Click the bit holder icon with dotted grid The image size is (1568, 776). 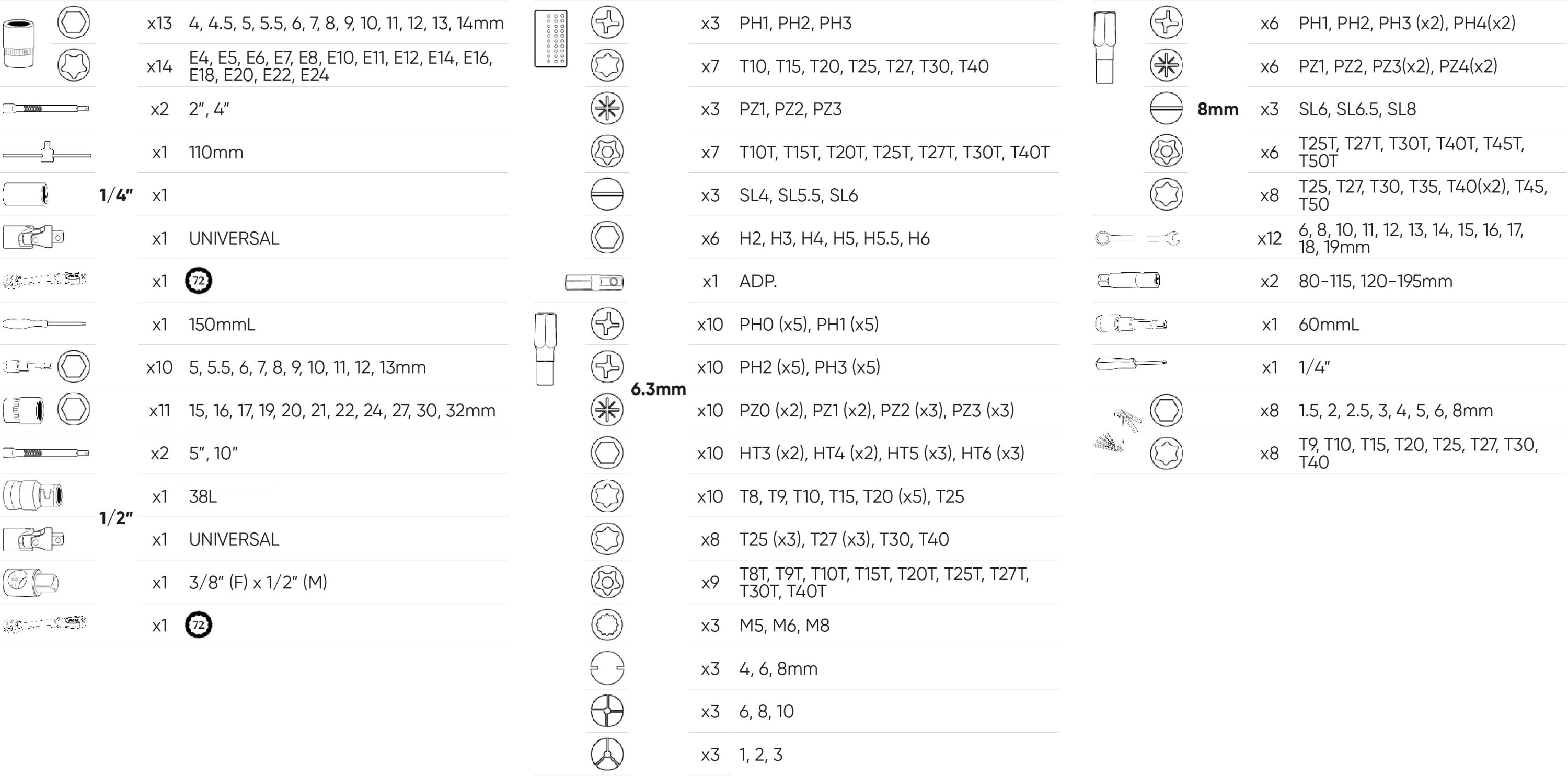tap(551, 38)
